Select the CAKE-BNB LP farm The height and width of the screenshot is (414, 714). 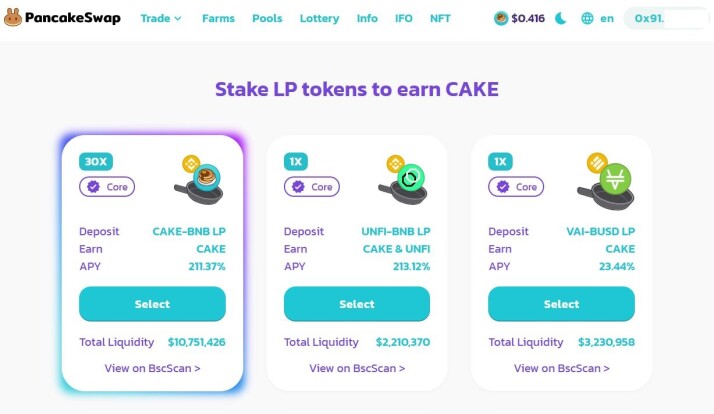pos(152,304)
